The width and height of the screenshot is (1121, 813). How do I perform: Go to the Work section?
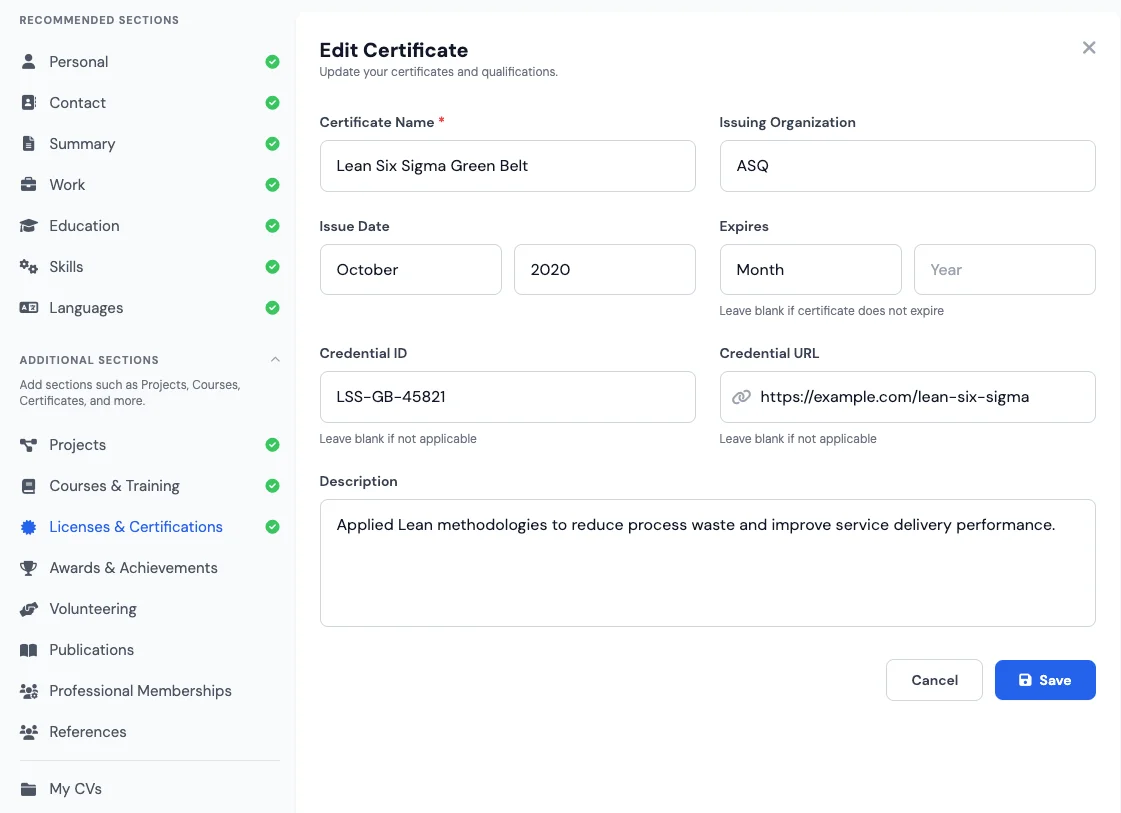coord(149,184)
